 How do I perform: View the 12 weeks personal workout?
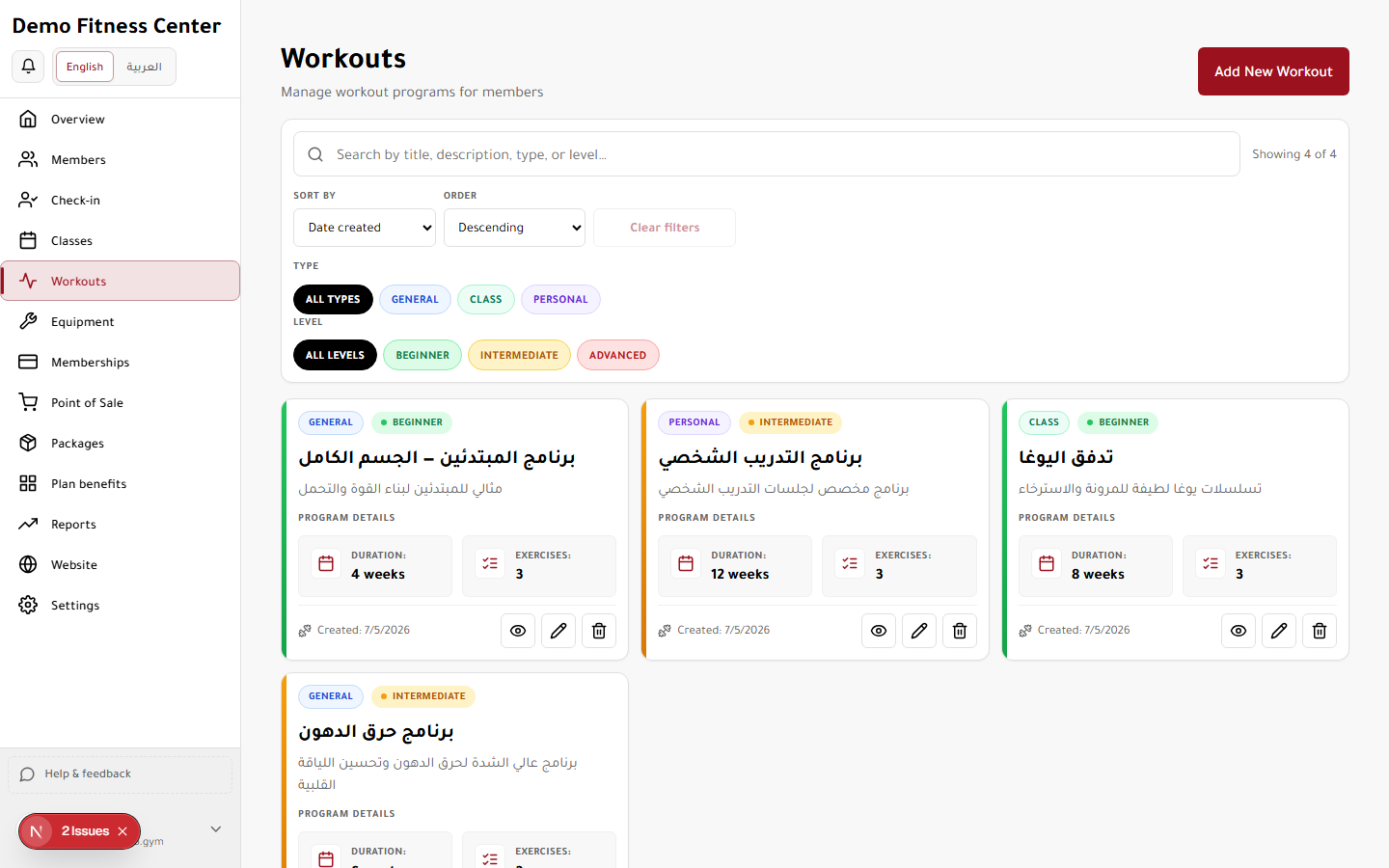pos(879,631)
